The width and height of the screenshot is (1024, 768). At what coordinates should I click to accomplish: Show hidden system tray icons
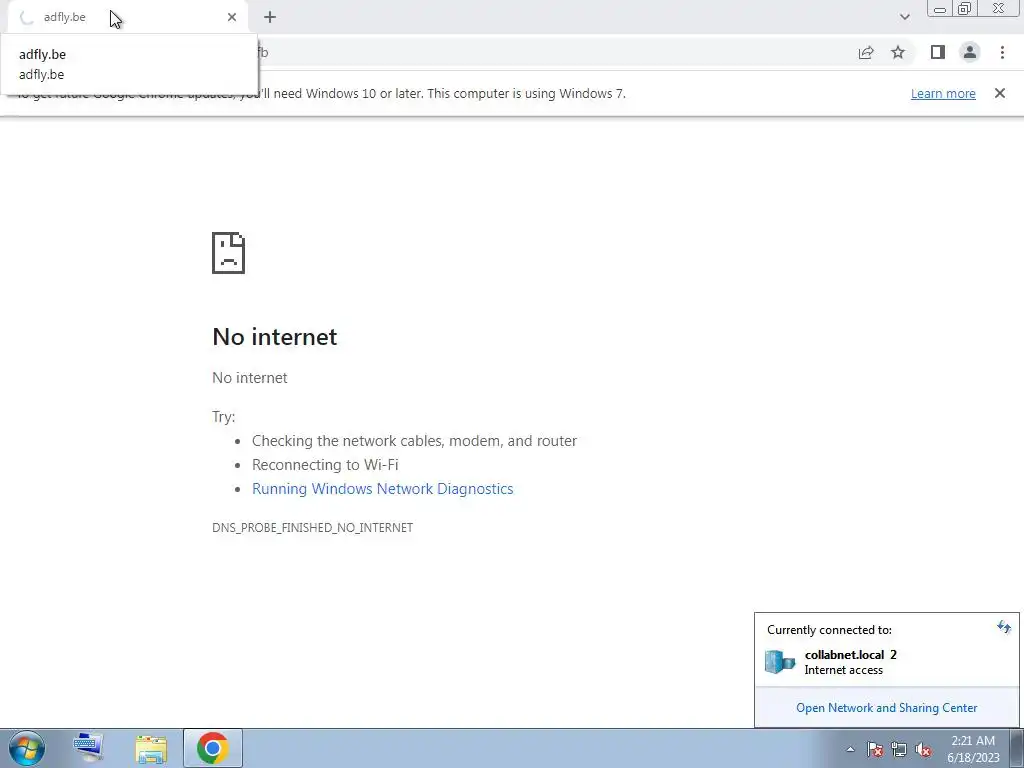point(850,749)
